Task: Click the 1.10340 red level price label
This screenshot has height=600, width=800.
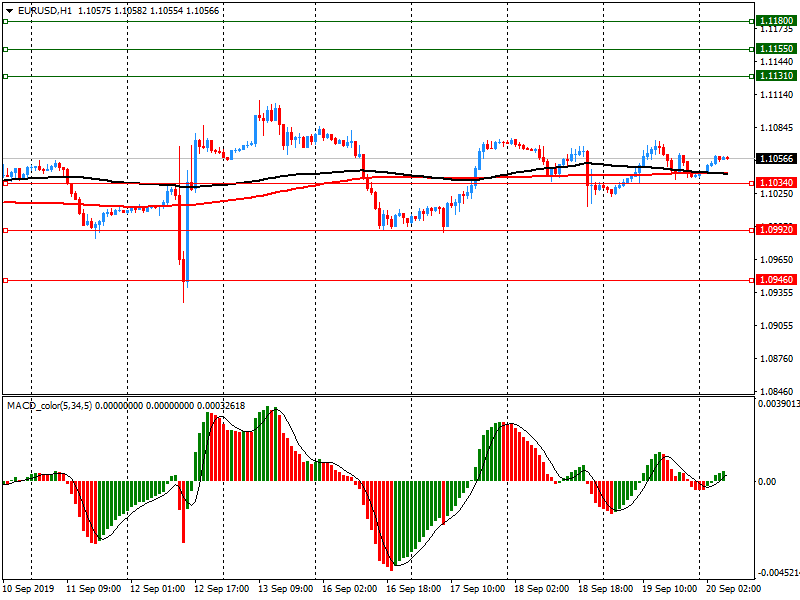Action: coord(776,183)
